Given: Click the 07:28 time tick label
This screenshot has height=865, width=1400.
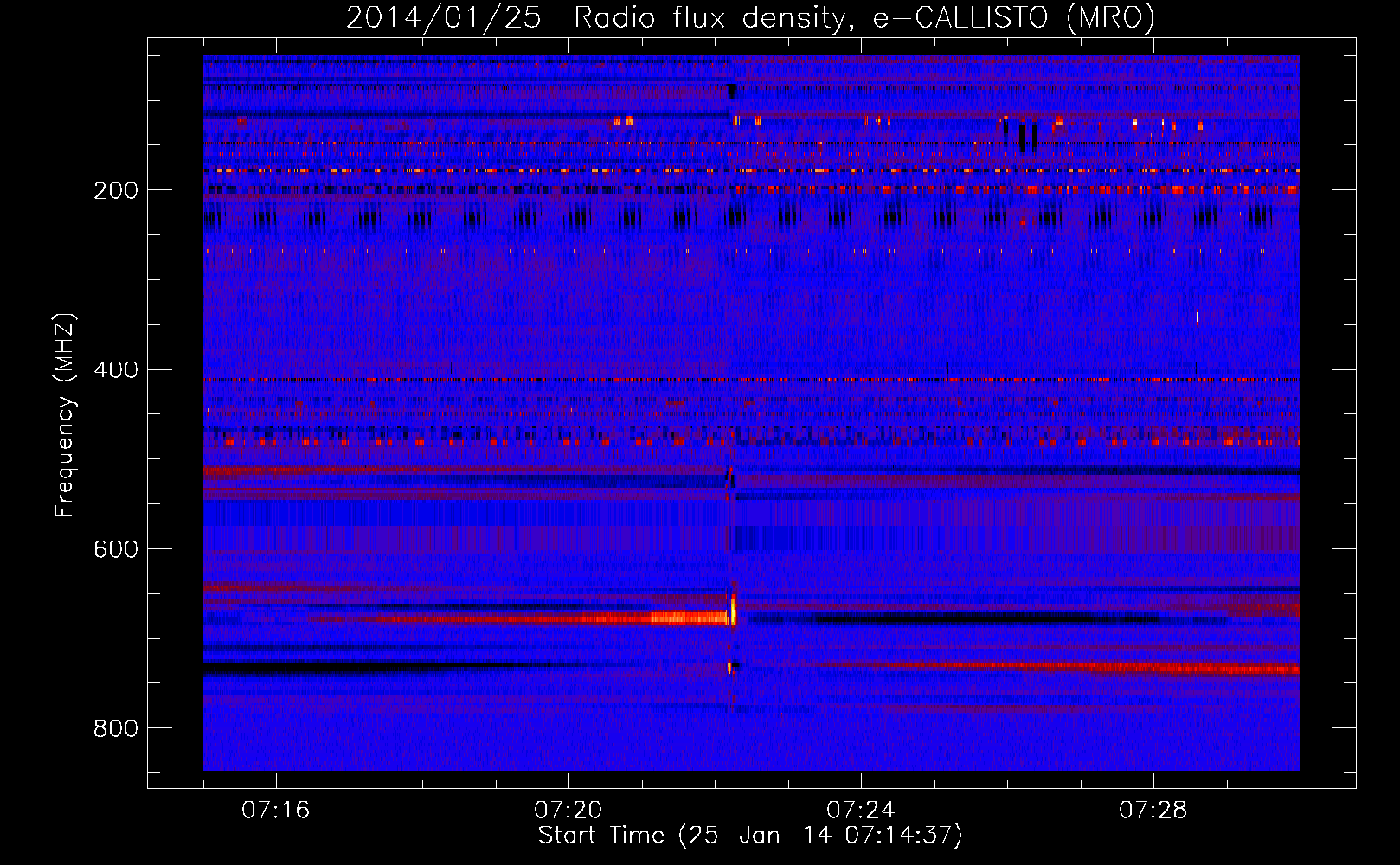Looking at the screenshot, I should (x=1153, y=811).
